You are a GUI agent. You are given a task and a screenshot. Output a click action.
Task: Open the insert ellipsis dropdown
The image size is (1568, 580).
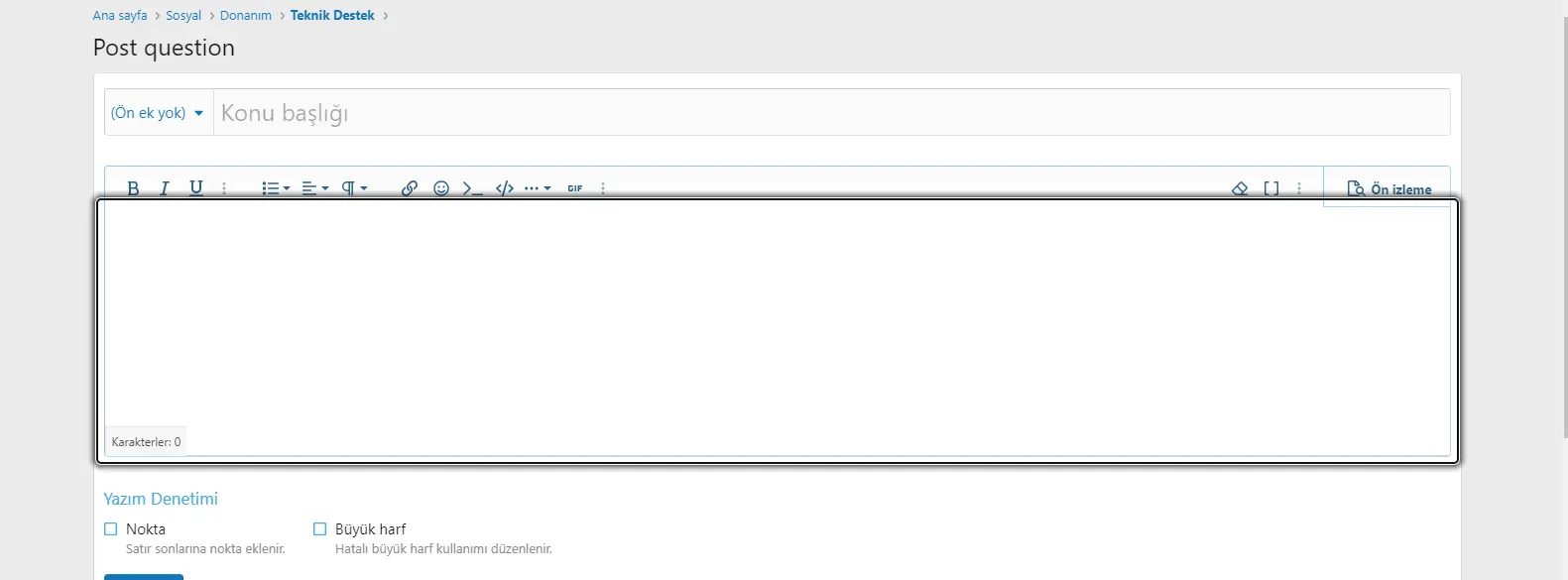click(538, 188)
